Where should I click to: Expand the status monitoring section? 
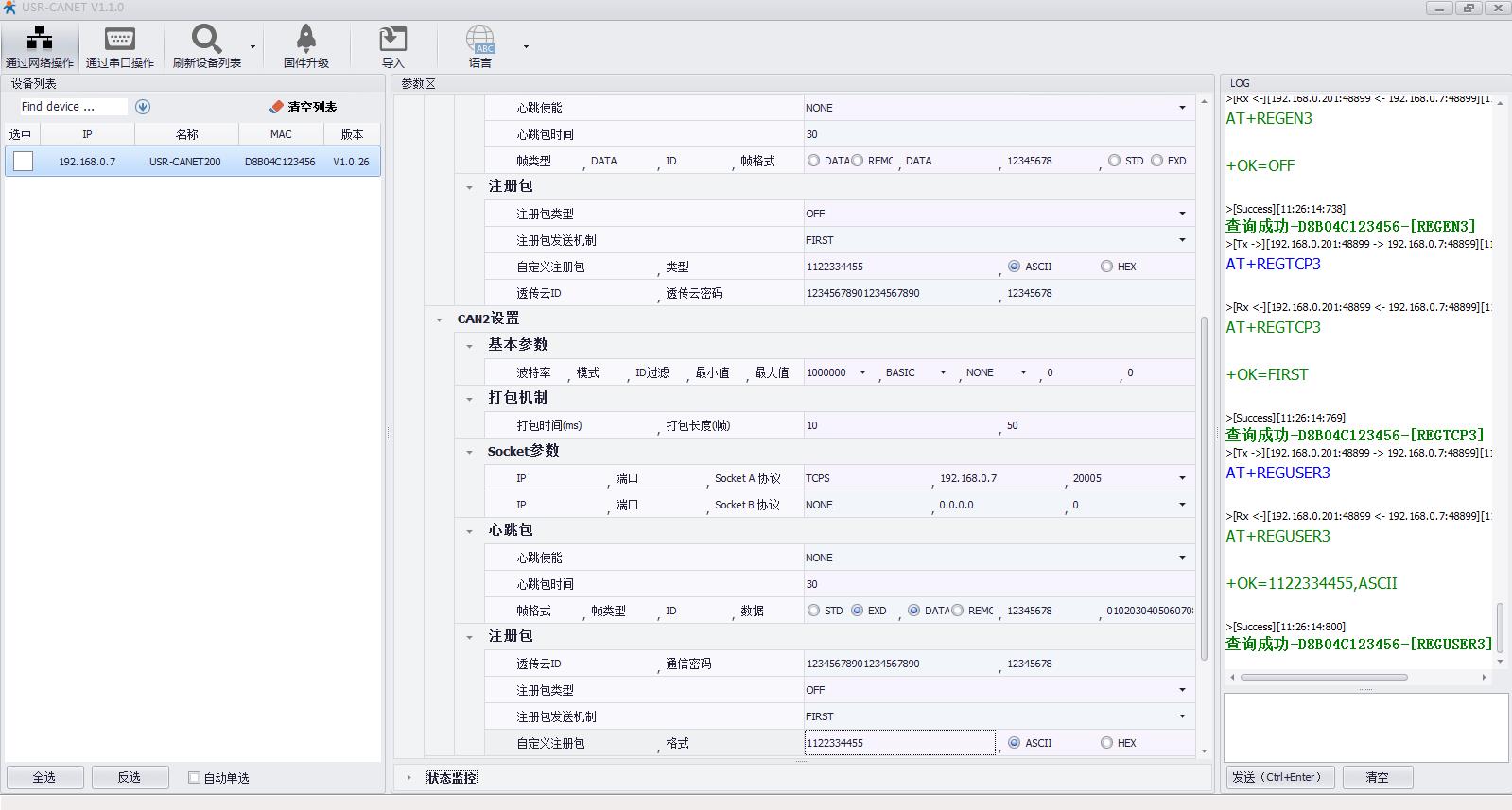[408, 778]
